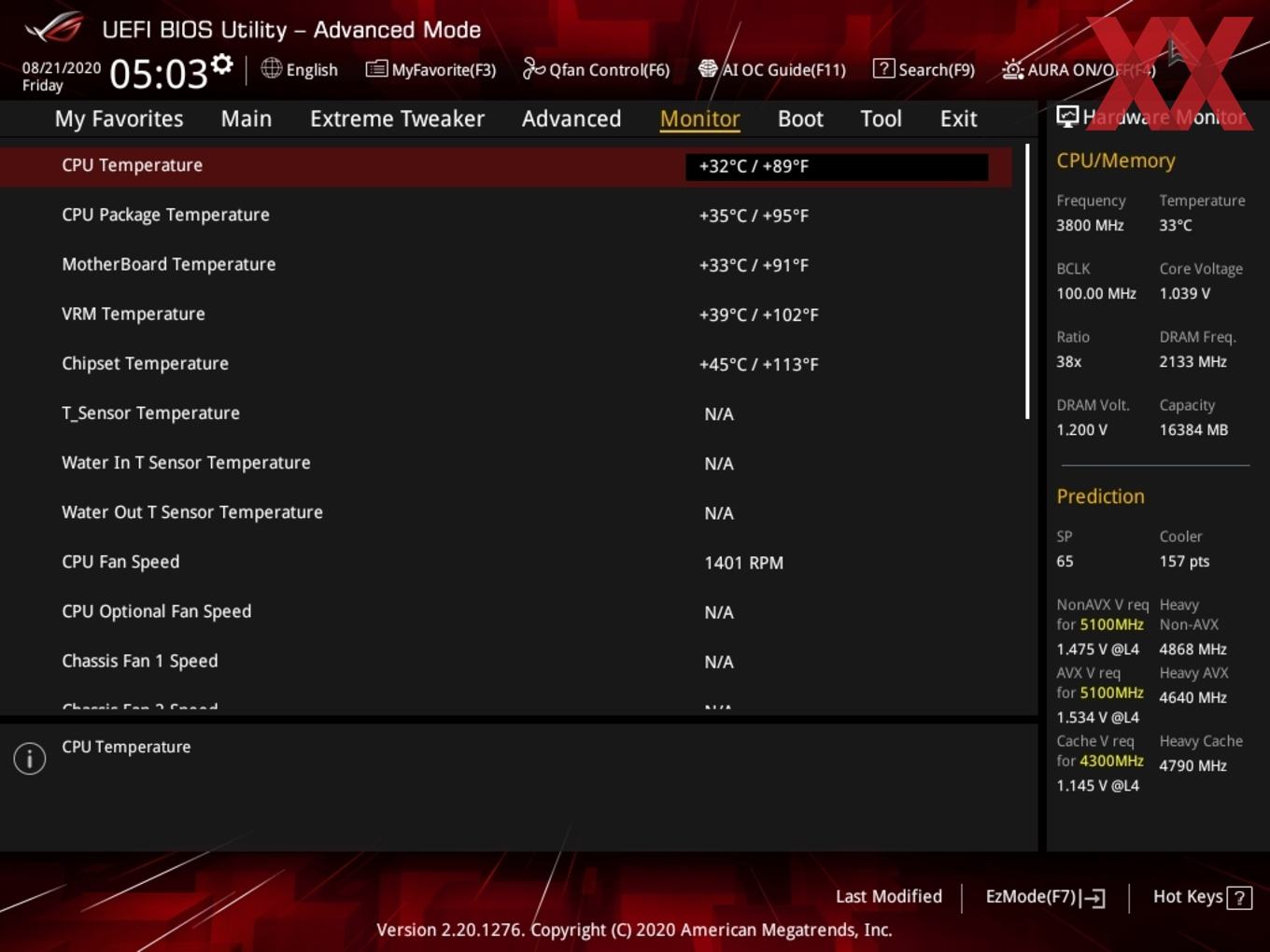The image size is (1270, 952).
Task: Click the 1.039 V core voltage value
Action: (1184, 293)
